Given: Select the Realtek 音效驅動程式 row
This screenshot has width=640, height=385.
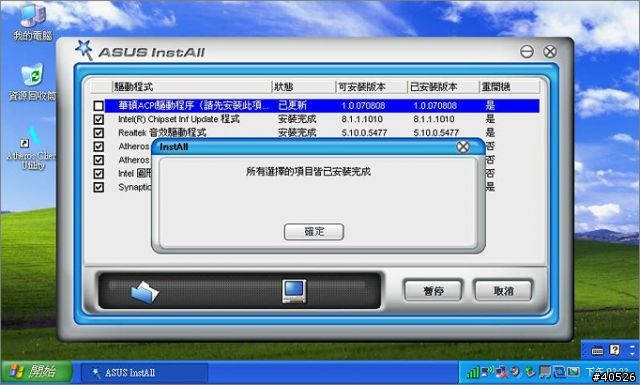Looking at the screenshot, I should point(322,133).
